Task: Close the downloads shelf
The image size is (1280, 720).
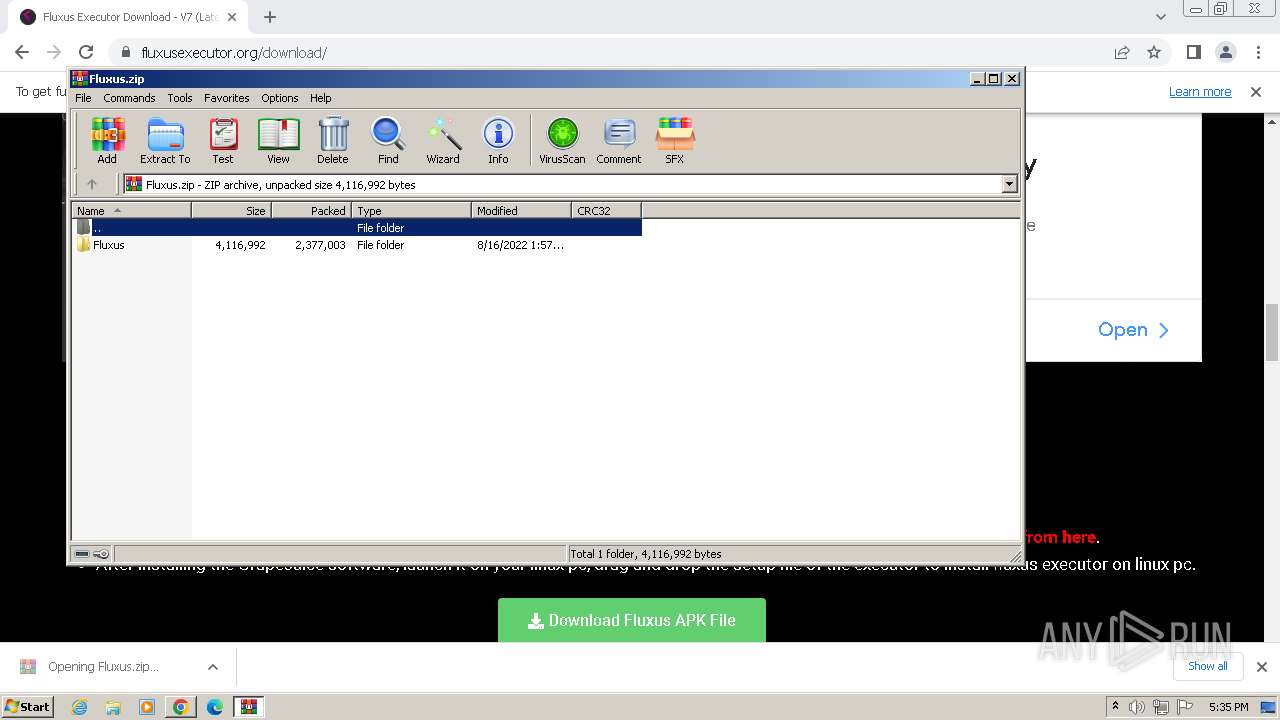Action: (x=1261, y=667)
